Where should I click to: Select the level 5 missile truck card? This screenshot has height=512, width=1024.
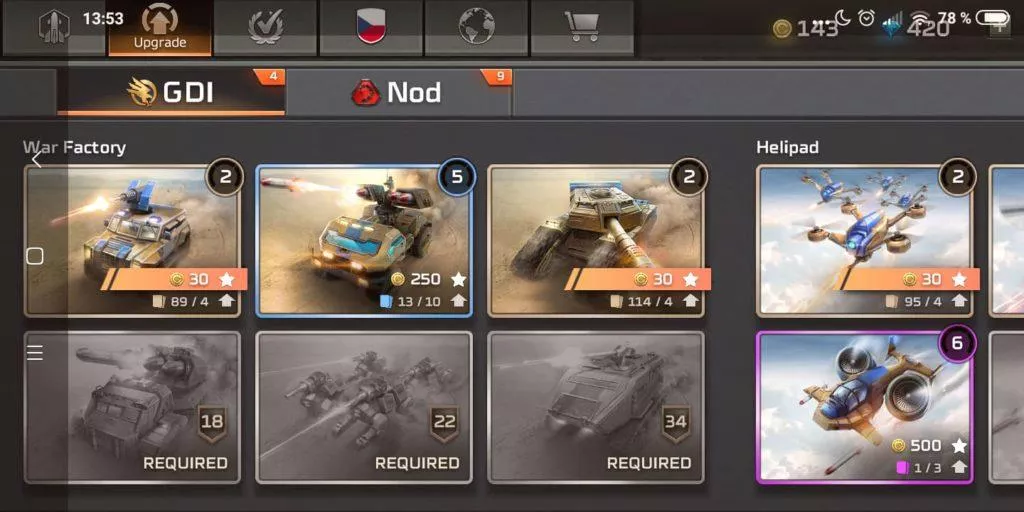(x=364, y=241)
